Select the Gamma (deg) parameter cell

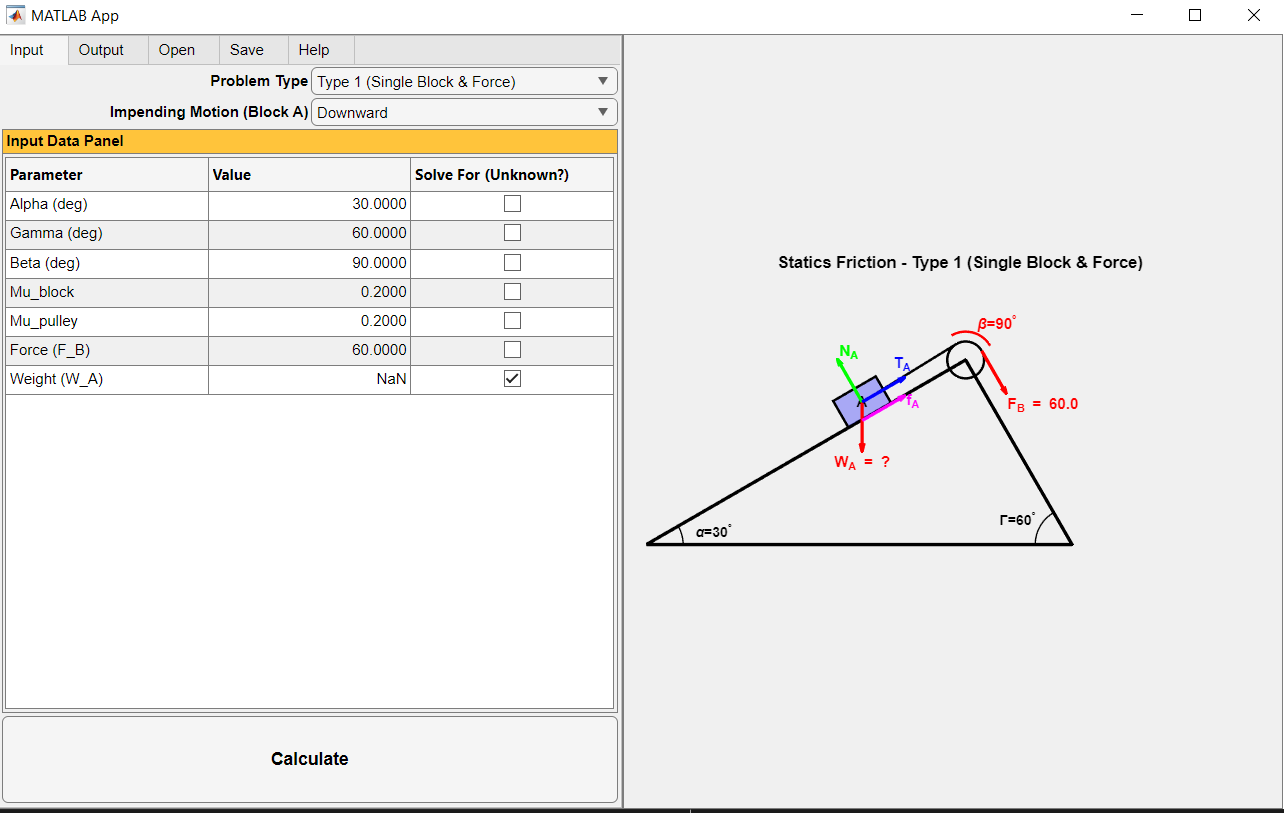click(x=107, y=233)
